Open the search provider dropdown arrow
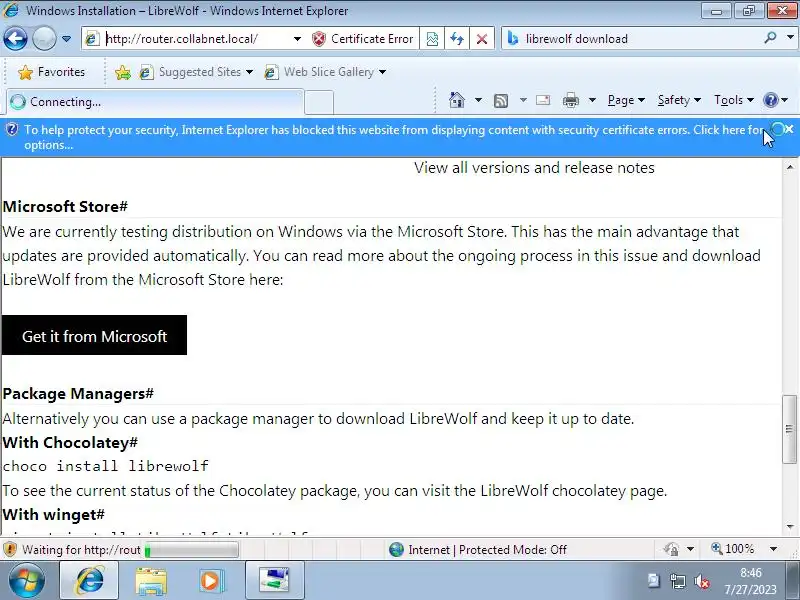Screen dimensions: 800x600 790,38
